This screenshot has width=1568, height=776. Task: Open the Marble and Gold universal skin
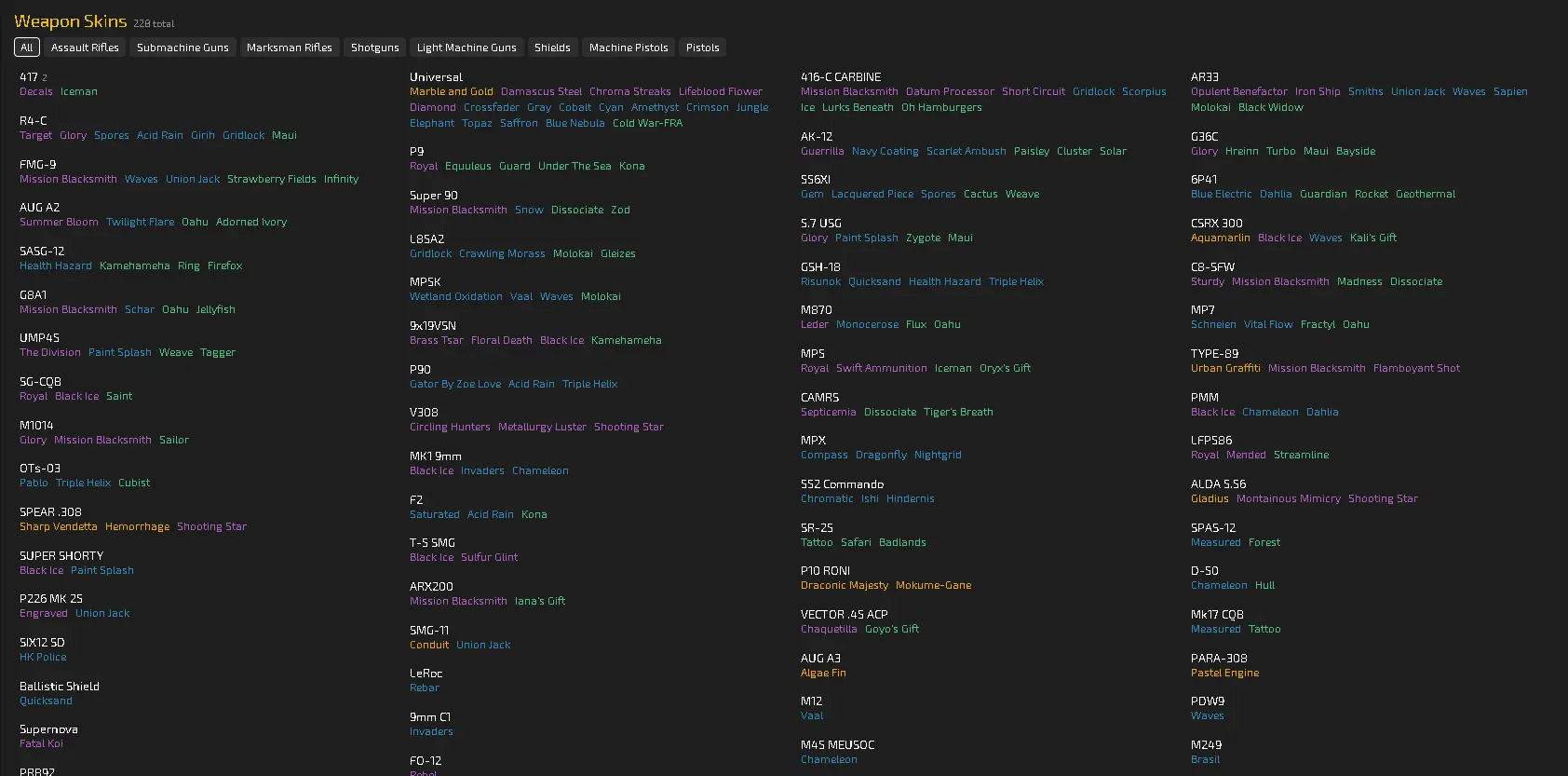click(x=452, y=92)
